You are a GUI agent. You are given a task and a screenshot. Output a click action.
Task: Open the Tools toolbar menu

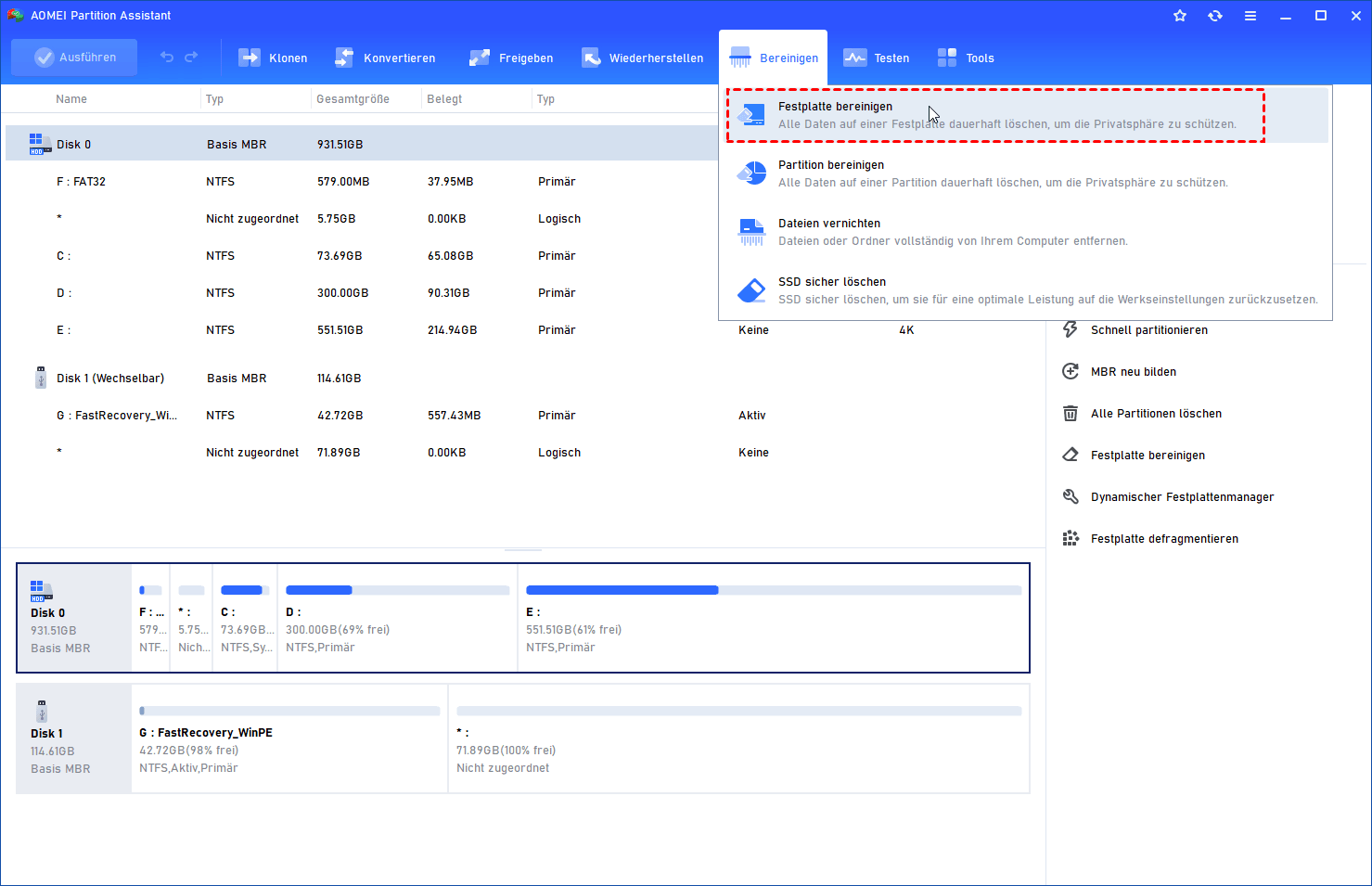coord(966,58)
